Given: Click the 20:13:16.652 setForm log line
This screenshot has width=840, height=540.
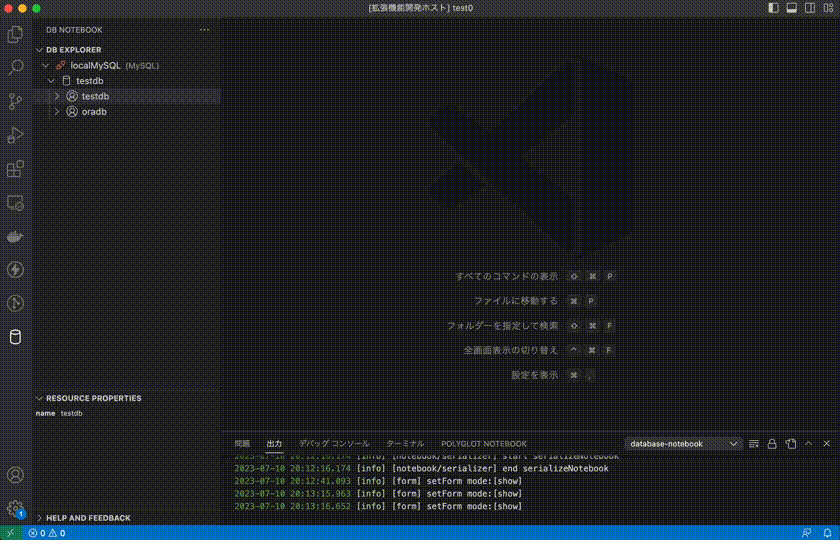Looking at the screenshot, I should (x=378, y=506).
